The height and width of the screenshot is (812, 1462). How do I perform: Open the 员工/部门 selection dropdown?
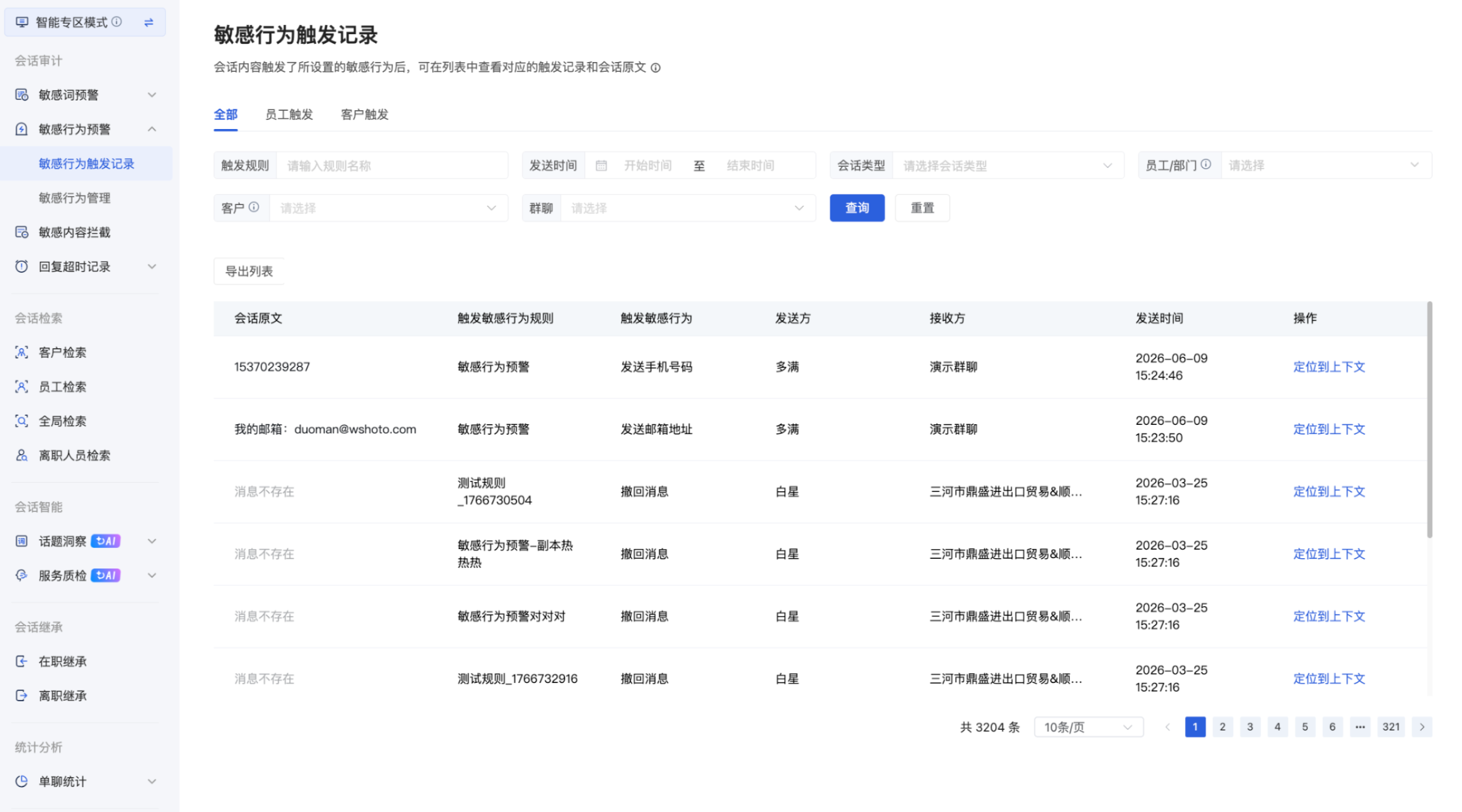pyautogui.click(x=1326, y=166)
